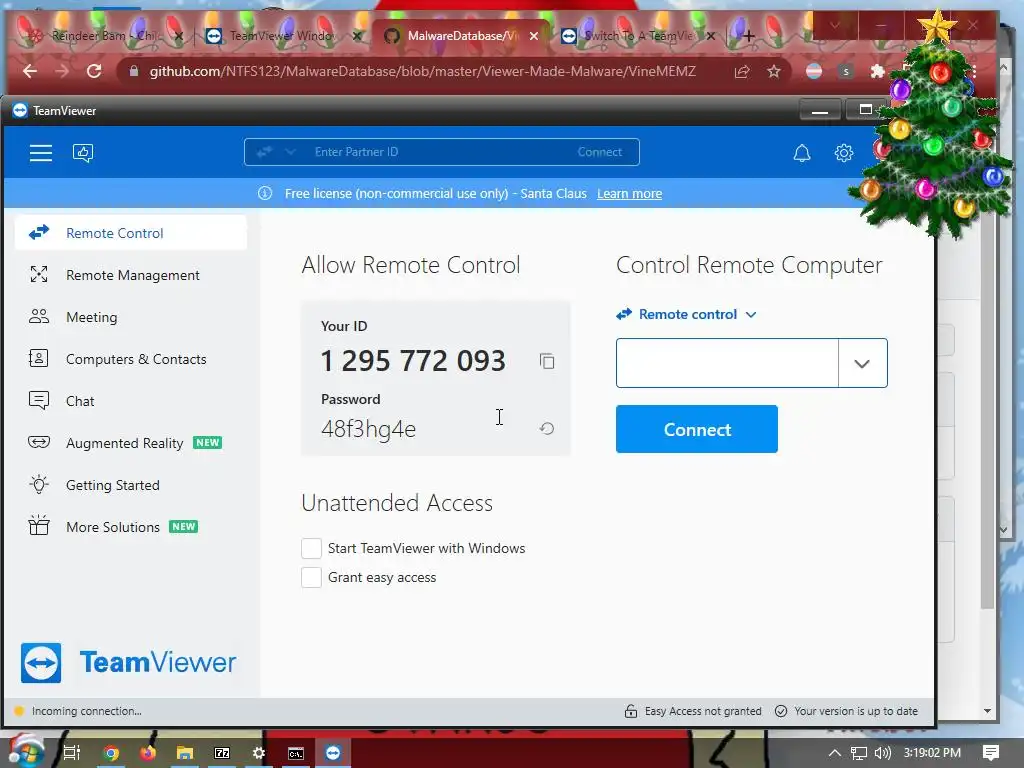
Task: Switch to Switch To A TeamViewer tab
Action: point(639,36)
